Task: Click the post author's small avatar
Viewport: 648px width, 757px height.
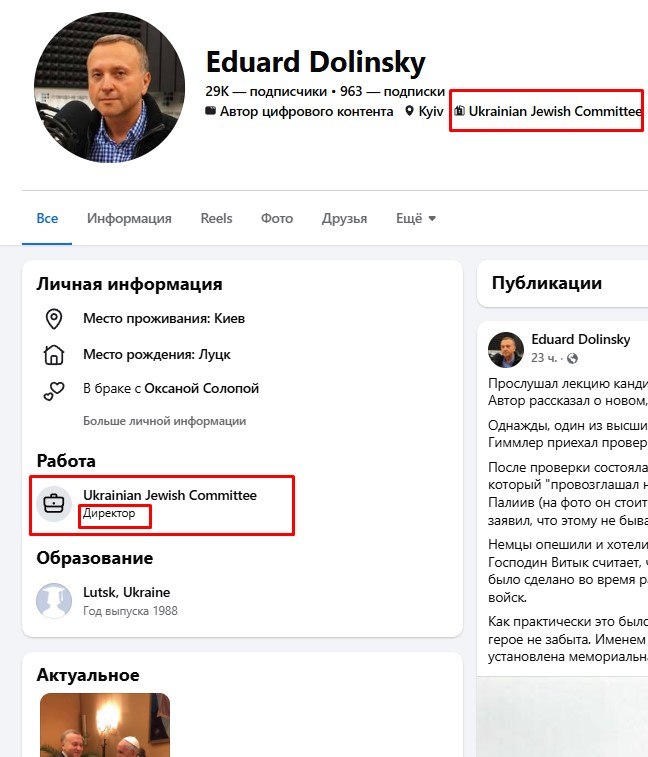Action: (506, 349)
